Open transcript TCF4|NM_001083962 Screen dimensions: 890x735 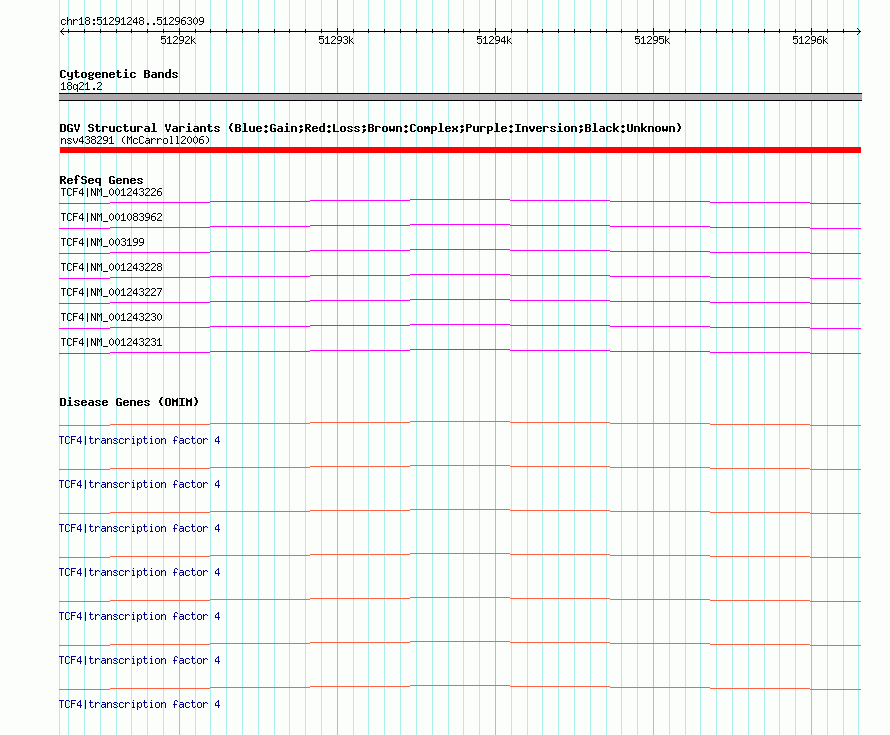pyautogui.click(x=111, y=217)
